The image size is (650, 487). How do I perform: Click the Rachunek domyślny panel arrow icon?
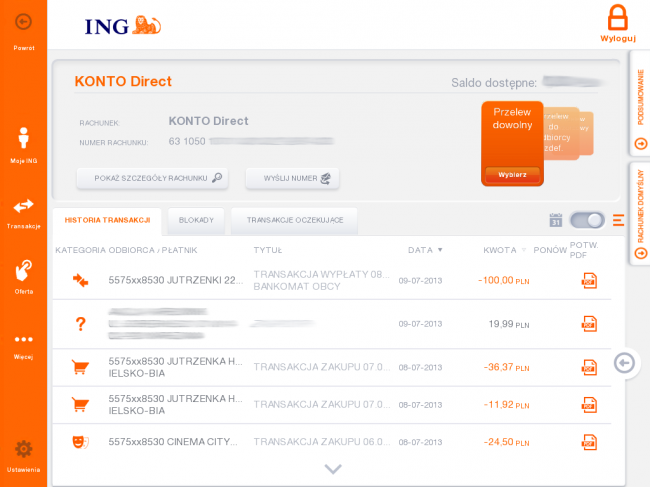pyautogui.click(x=641, y=253)
